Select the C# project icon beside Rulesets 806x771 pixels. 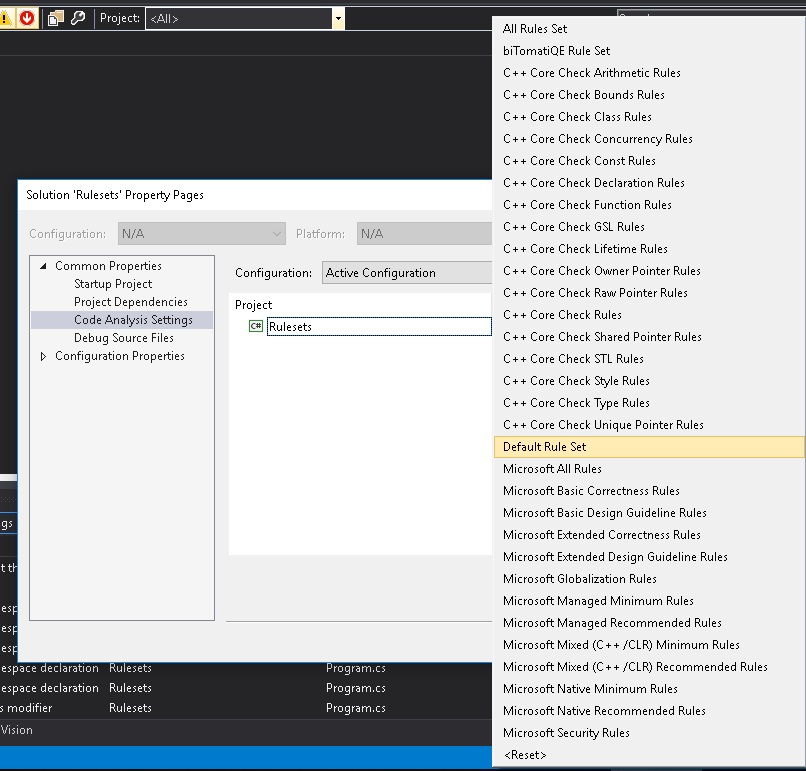(256, 326)
